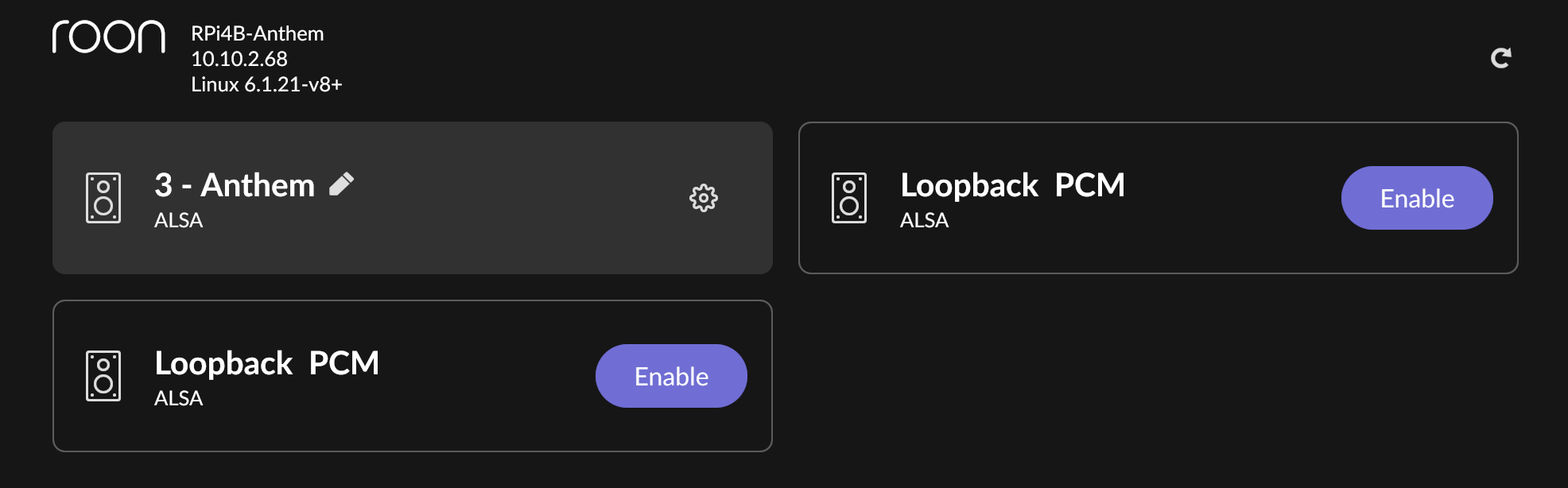The height and width of the screenshot is (488, 1568).
Task: Click the ALSA label of the Loopback PCM under Anthem
Action: [179, 398]
